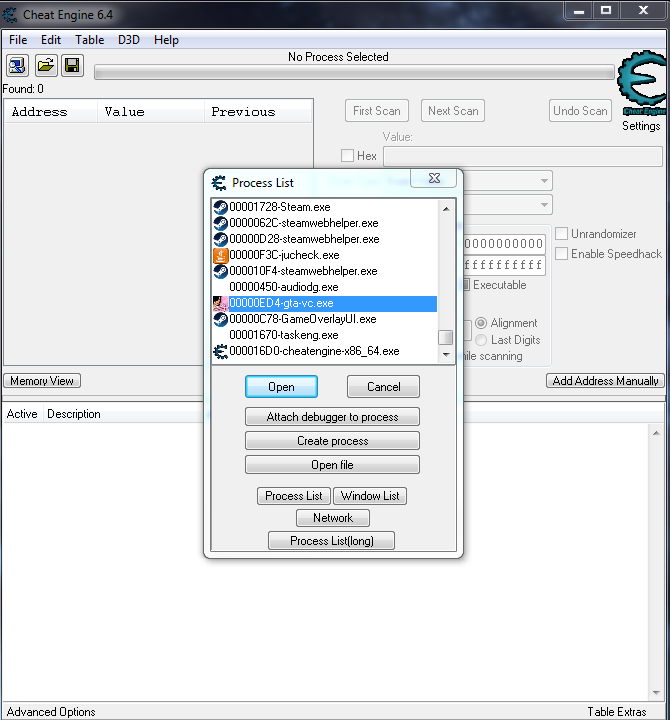Click Java icon beside jucheck.exe
670x720 pixels.
(220, 255)
